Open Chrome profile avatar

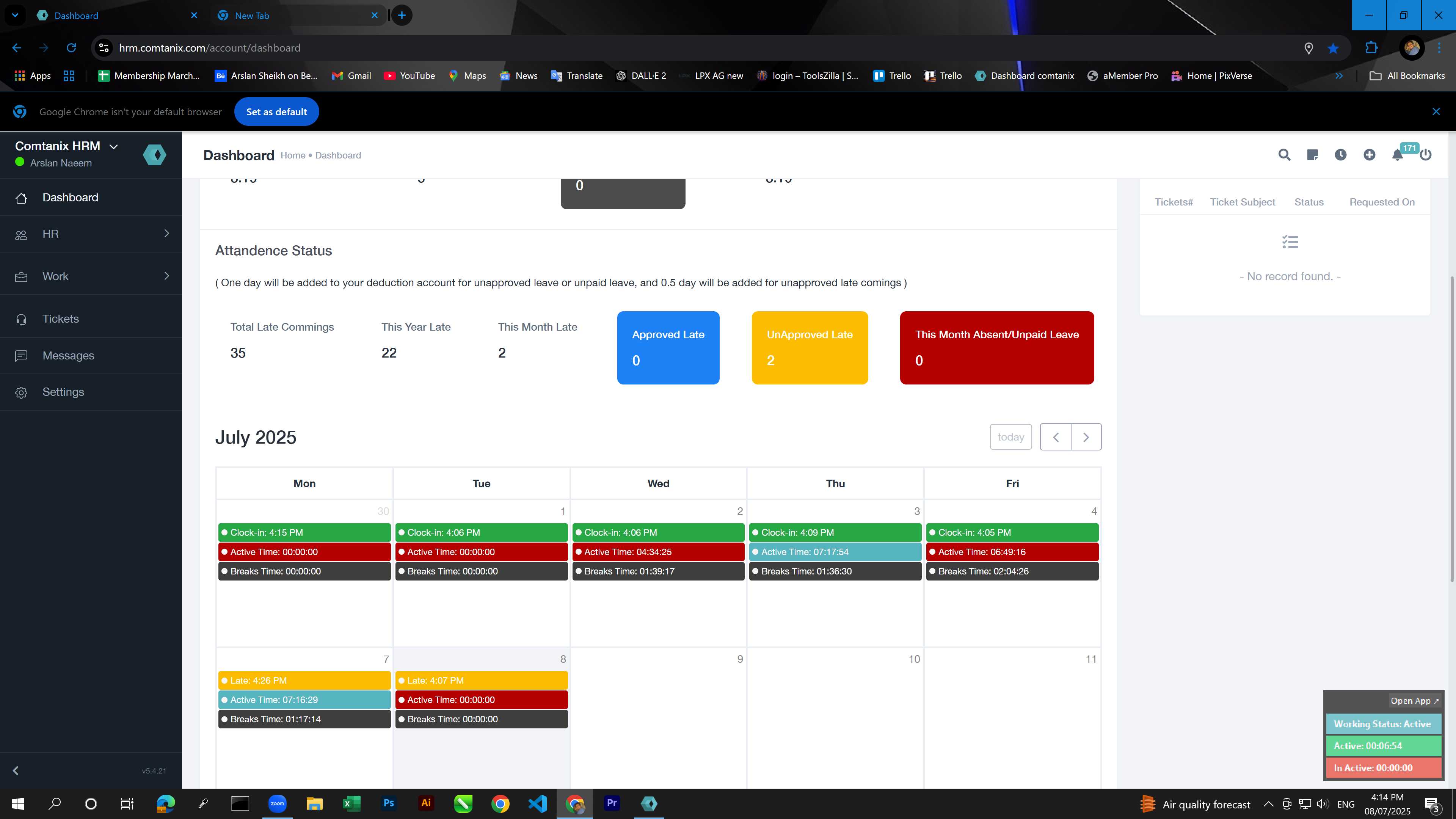click(1411, 48)
